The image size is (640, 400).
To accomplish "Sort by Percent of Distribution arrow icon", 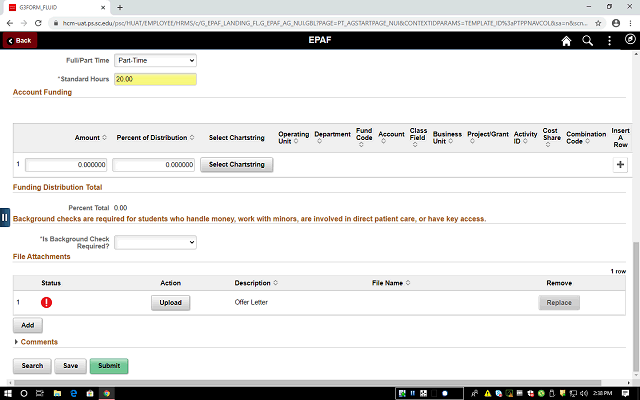I will pos(192,138).
